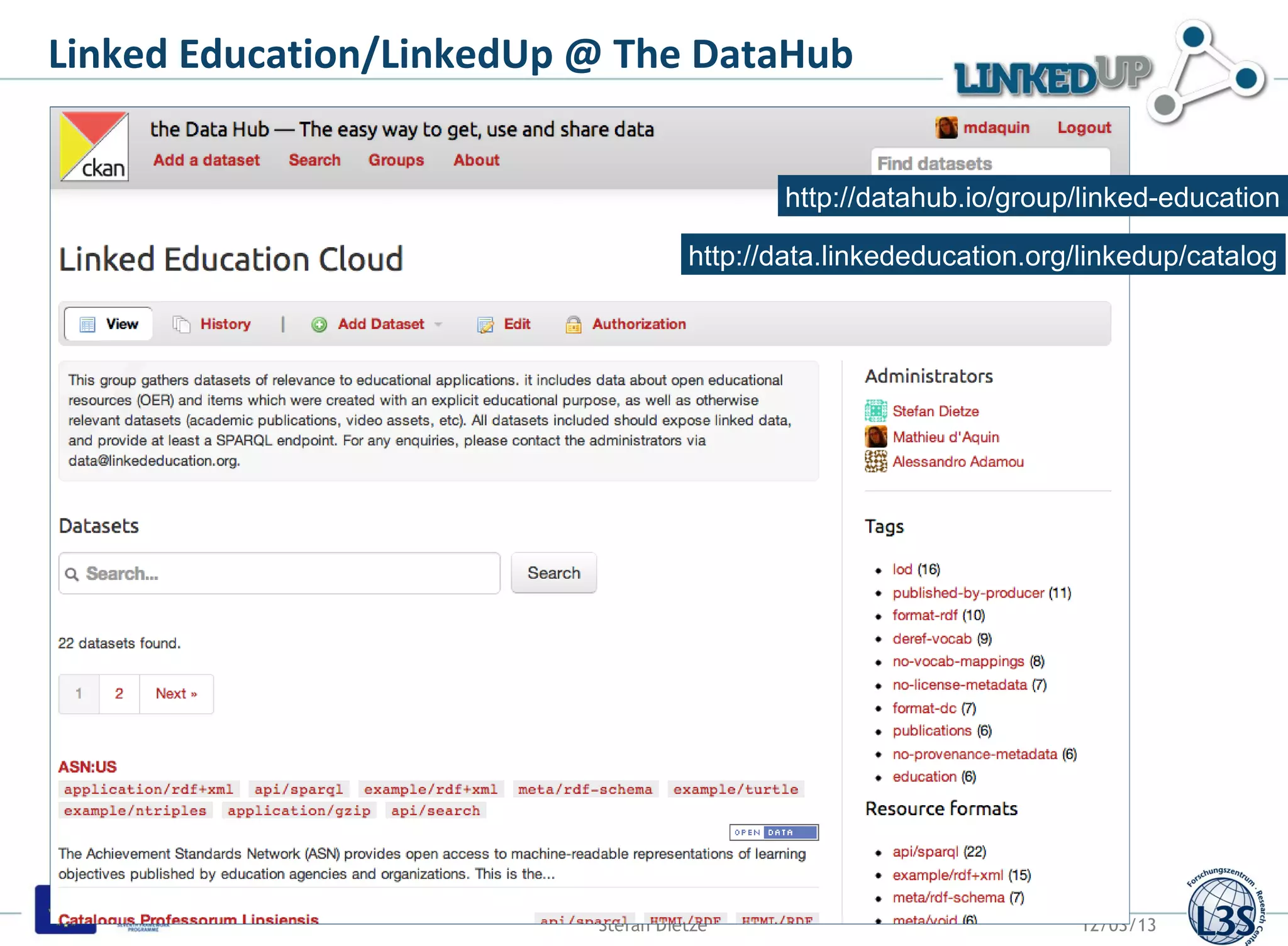Viewport: 1288px width, 946px height.
Task: Click the Authorization padlock icon
Action: tap(574, 325)
